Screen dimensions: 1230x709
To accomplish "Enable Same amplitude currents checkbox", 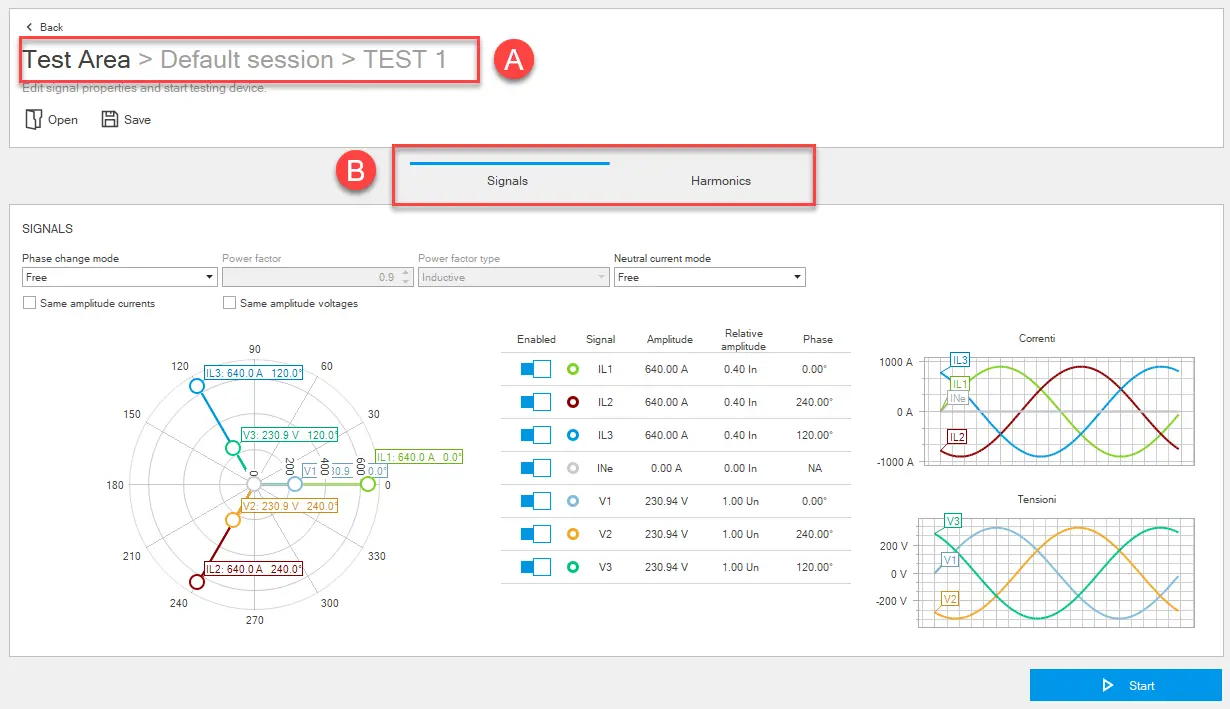I will point(29,303).
